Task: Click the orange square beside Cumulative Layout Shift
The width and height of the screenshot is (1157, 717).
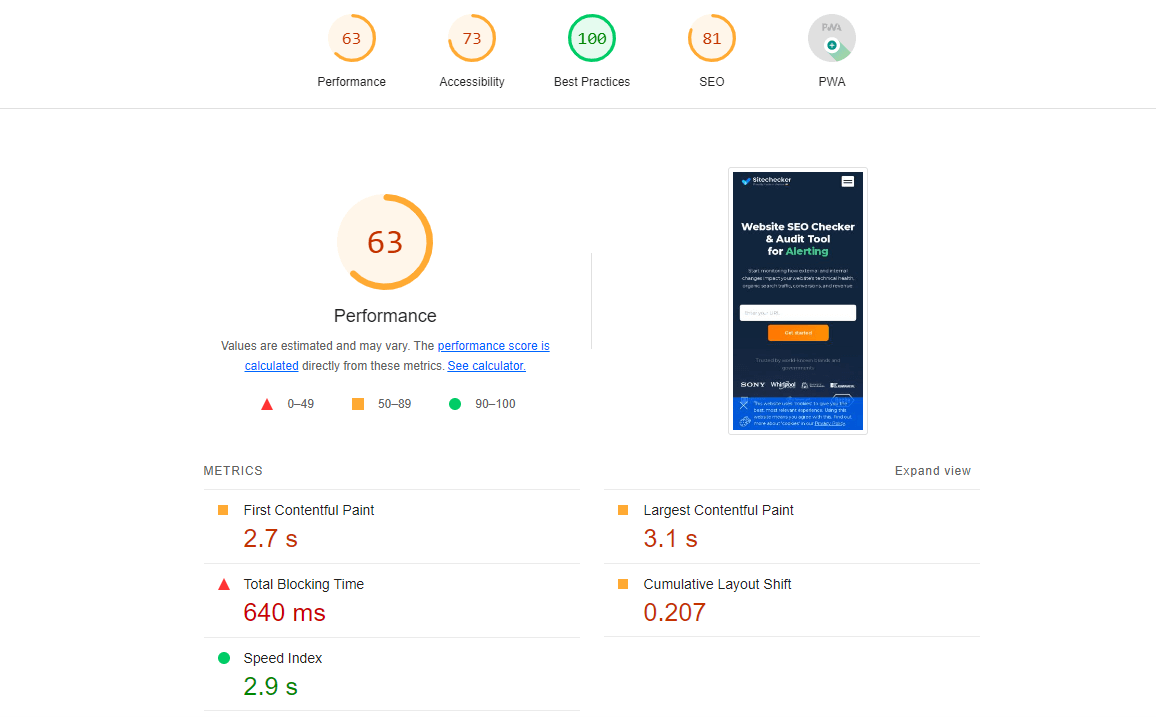Action: 623,583
